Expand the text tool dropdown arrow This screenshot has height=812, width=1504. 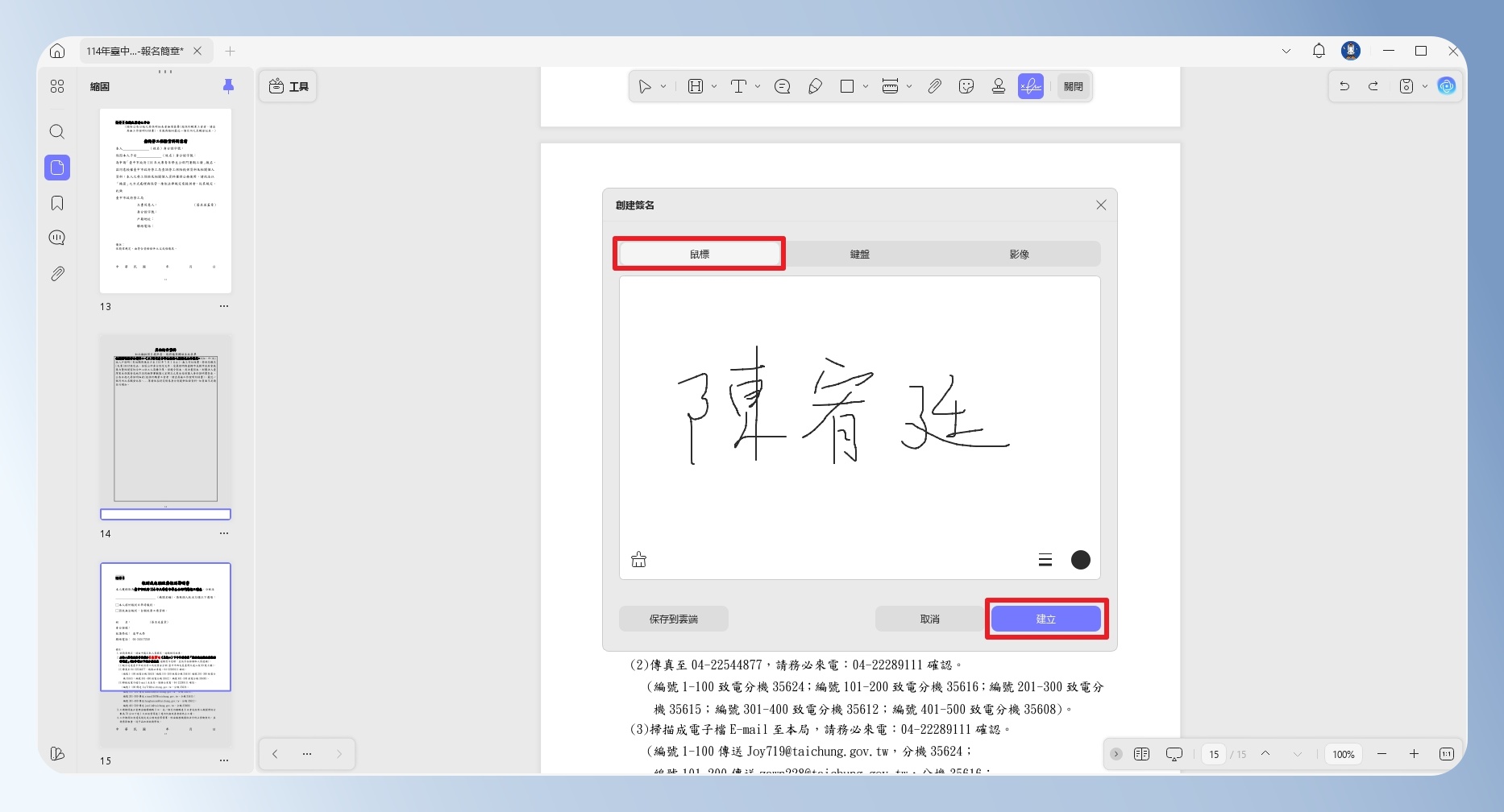(x=758, y=86)
